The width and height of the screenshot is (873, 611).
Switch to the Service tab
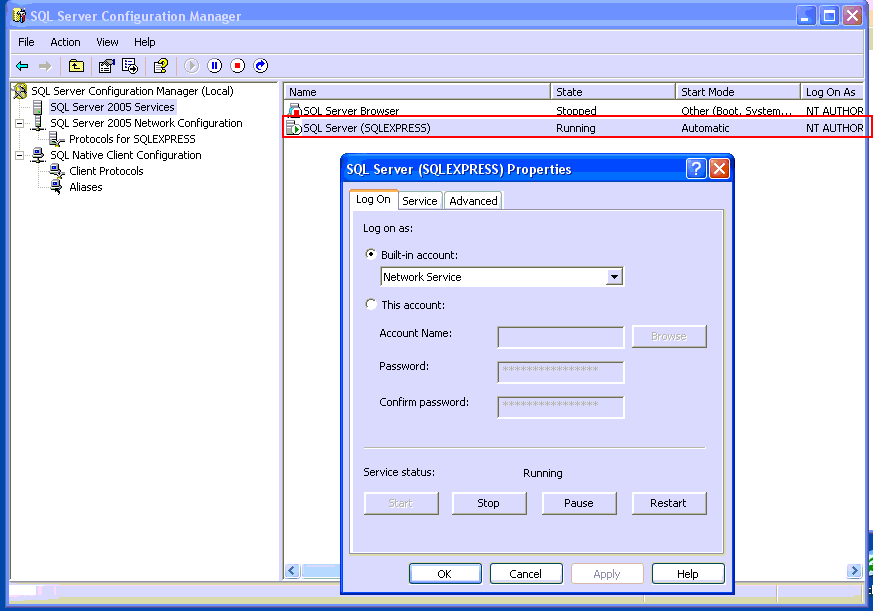point(420,201)
